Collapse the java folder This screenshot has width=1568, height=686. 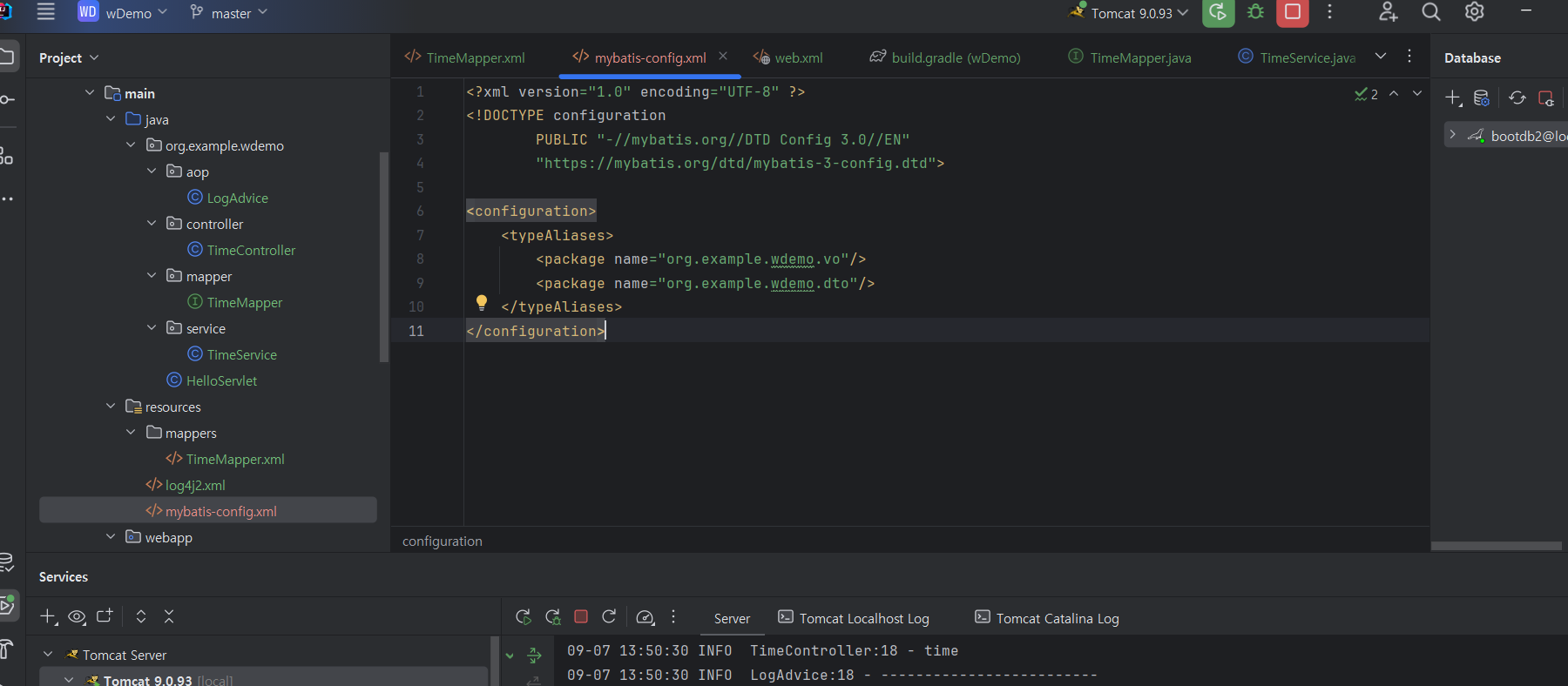(111, 118)
